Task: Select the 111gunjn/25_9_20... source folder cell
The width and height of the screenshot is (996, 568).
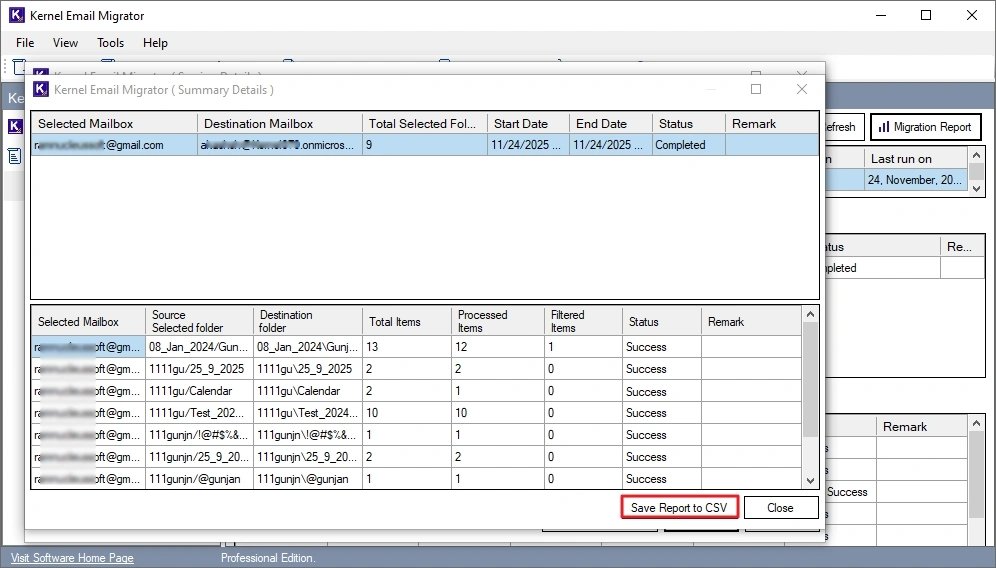Action: coord(199,457)
